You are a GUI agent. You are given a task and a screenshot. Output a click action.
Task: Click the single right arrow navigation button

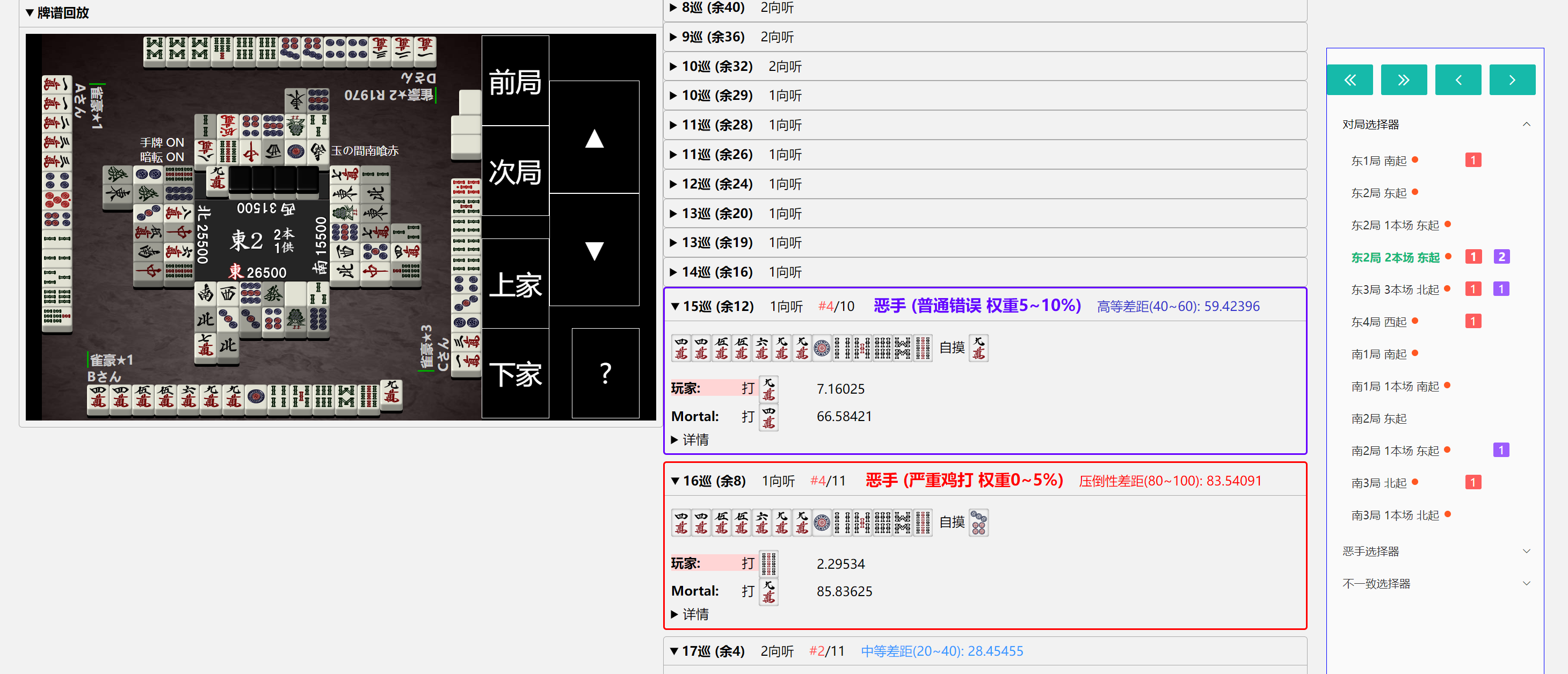point(1512,80)
